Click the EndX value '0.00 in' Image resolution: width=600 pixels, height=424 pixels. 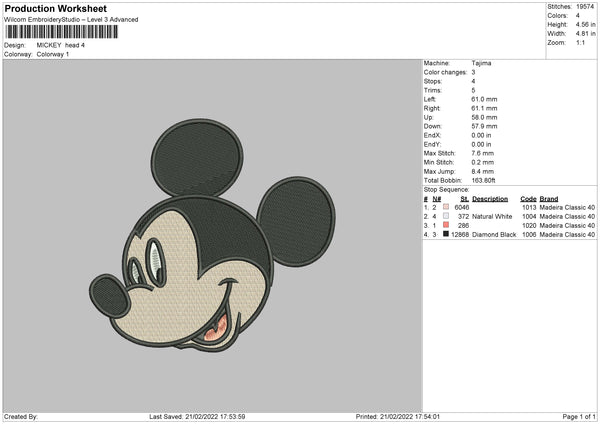coord(481,135)
